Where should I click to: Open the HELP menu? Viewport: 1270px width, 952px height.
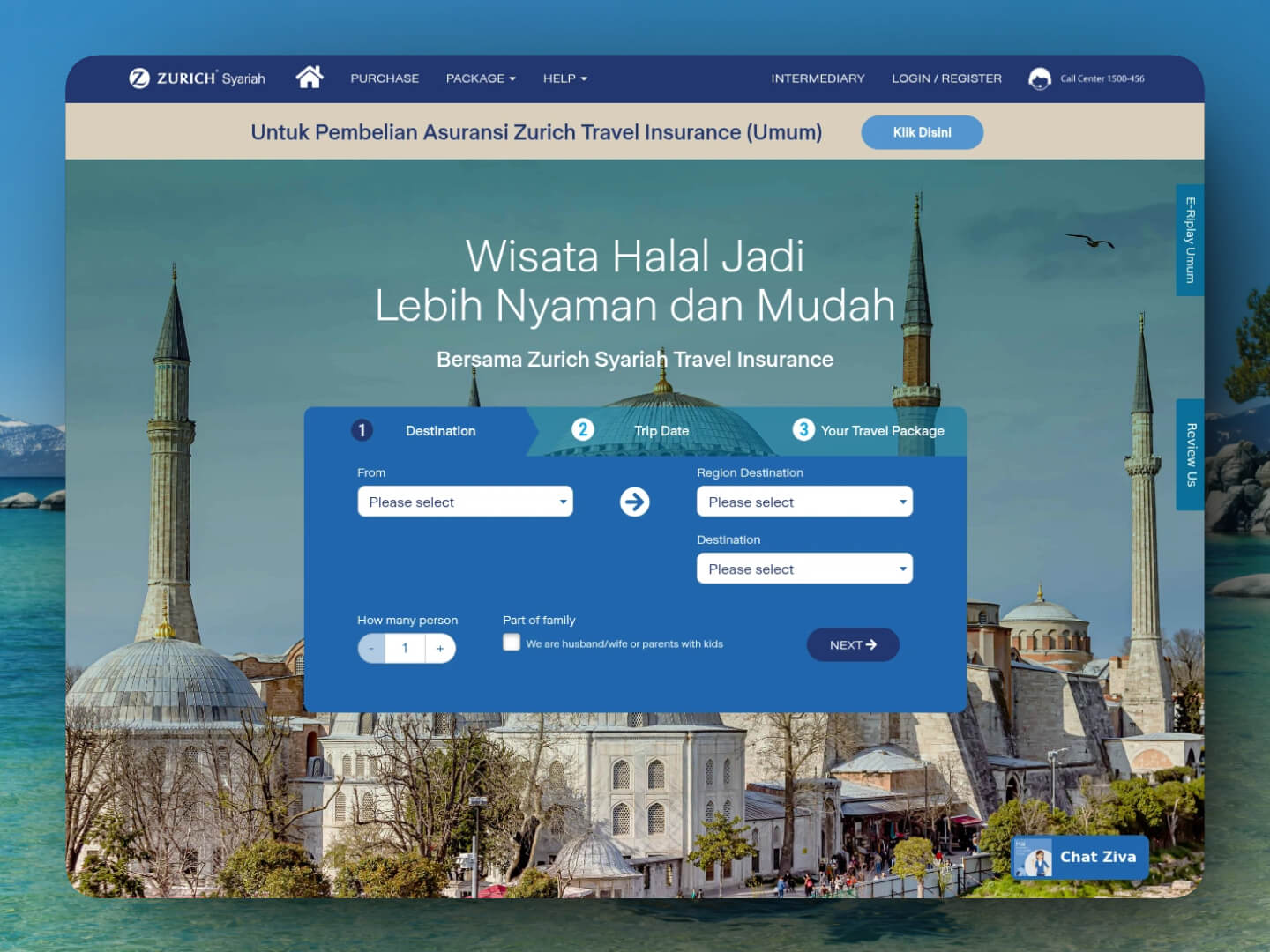pyautogui.click(x=564, y=78)
